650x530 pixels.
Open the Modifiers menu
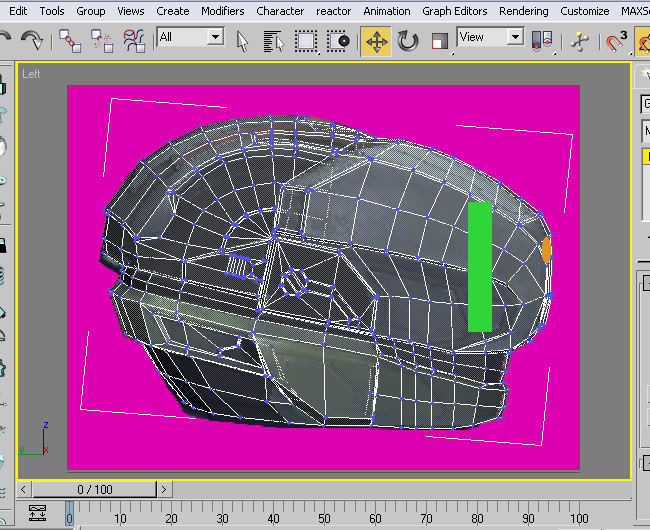(223, 11)
